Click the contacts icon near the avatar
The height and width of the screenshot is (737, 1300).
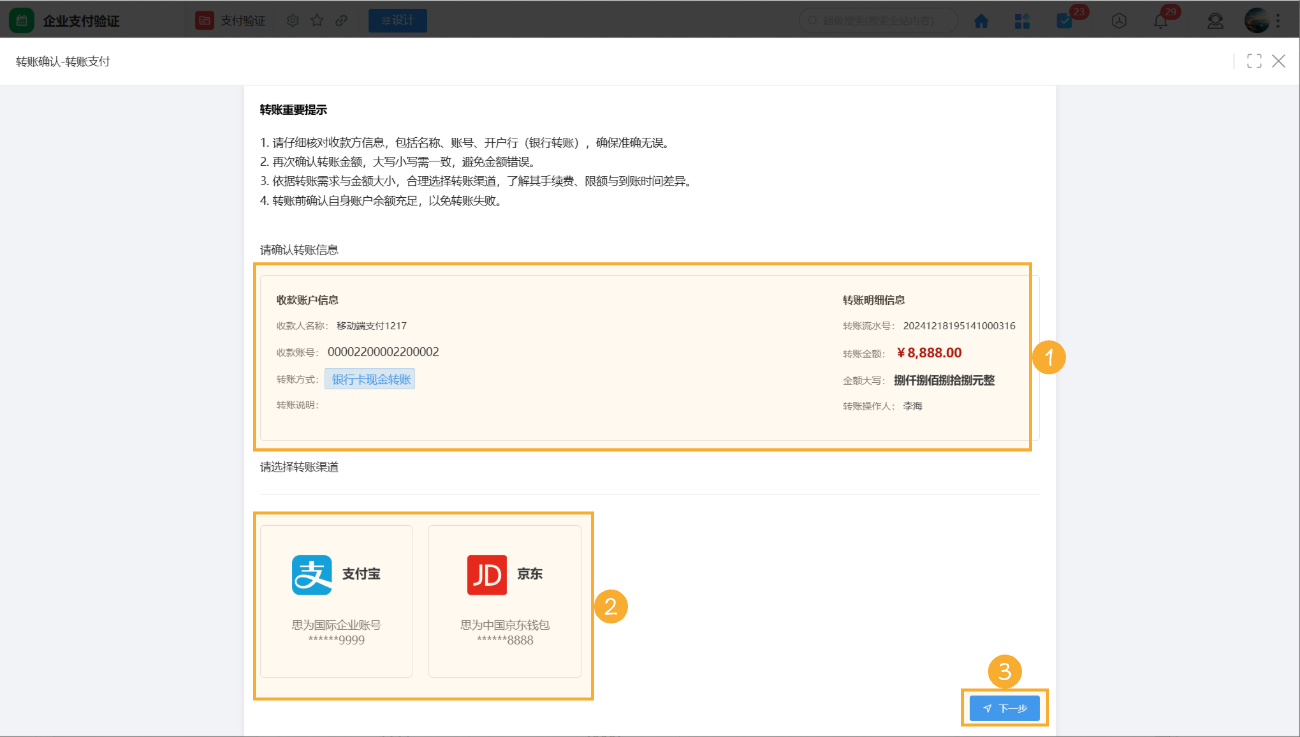[x=1214, y=20]
